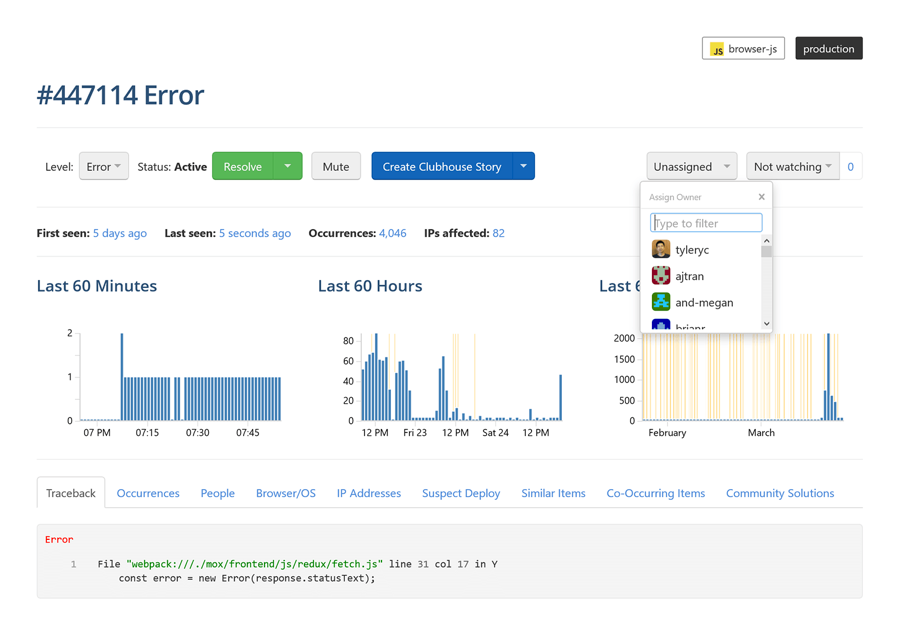The height and width of the screenshot is (629, 899).
Task: Click the webpack fetch.js file path
Action: [254, 564]
